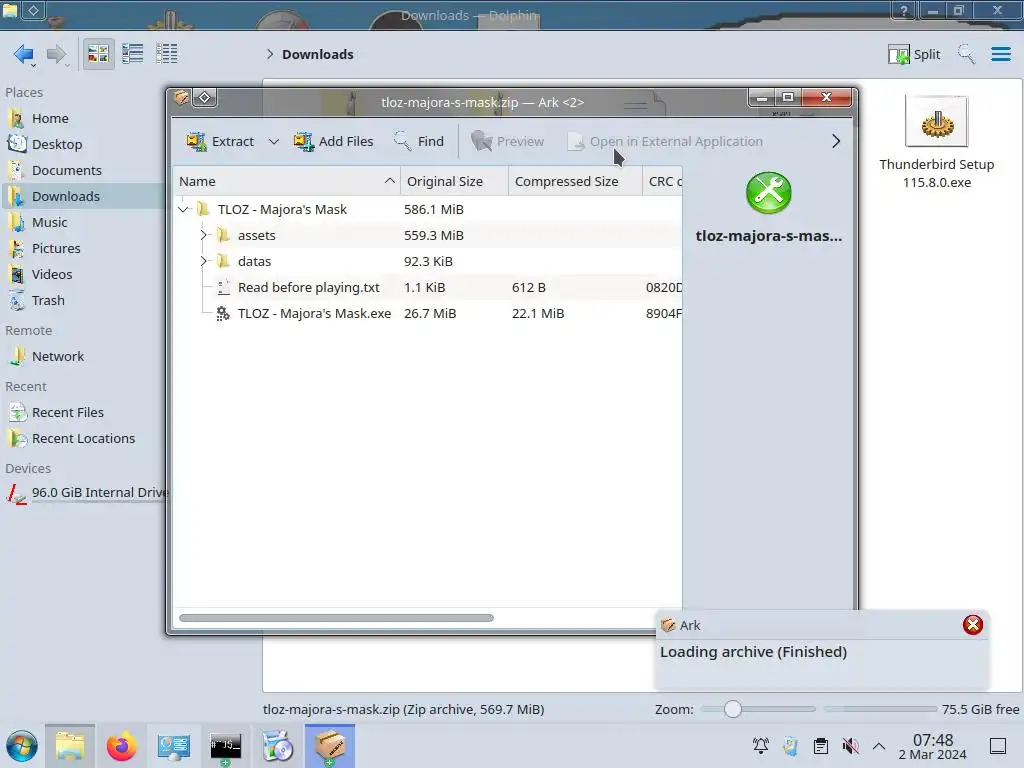Open Dolphin search magnifier

click(x=966, y=54)
